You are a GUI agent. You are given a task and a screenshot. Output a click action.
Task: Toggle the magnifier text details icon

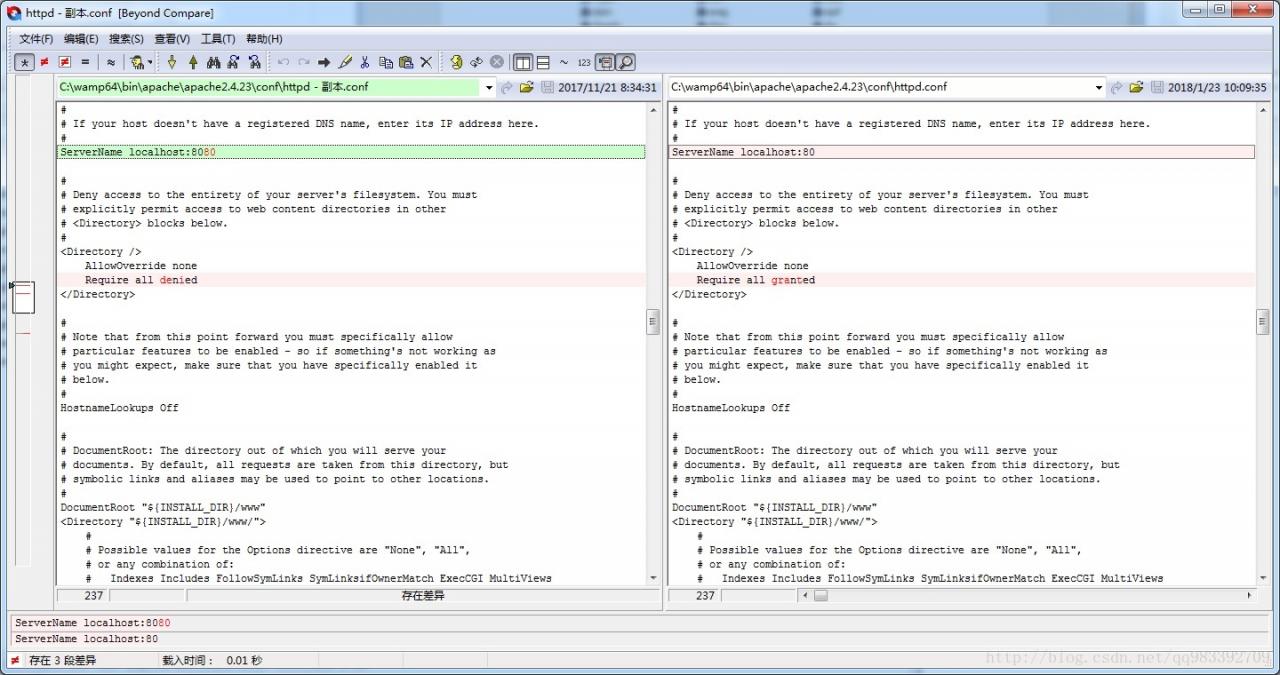(625, 62)
